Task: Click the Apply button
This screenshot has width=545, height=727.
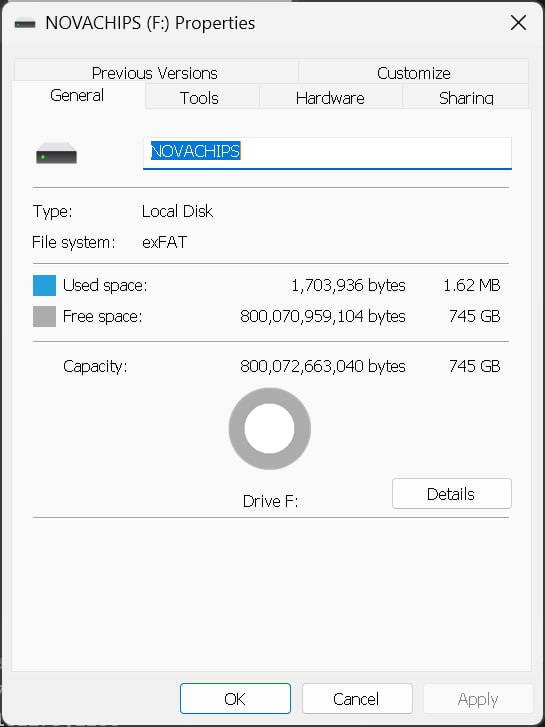Action: (478, 698)
